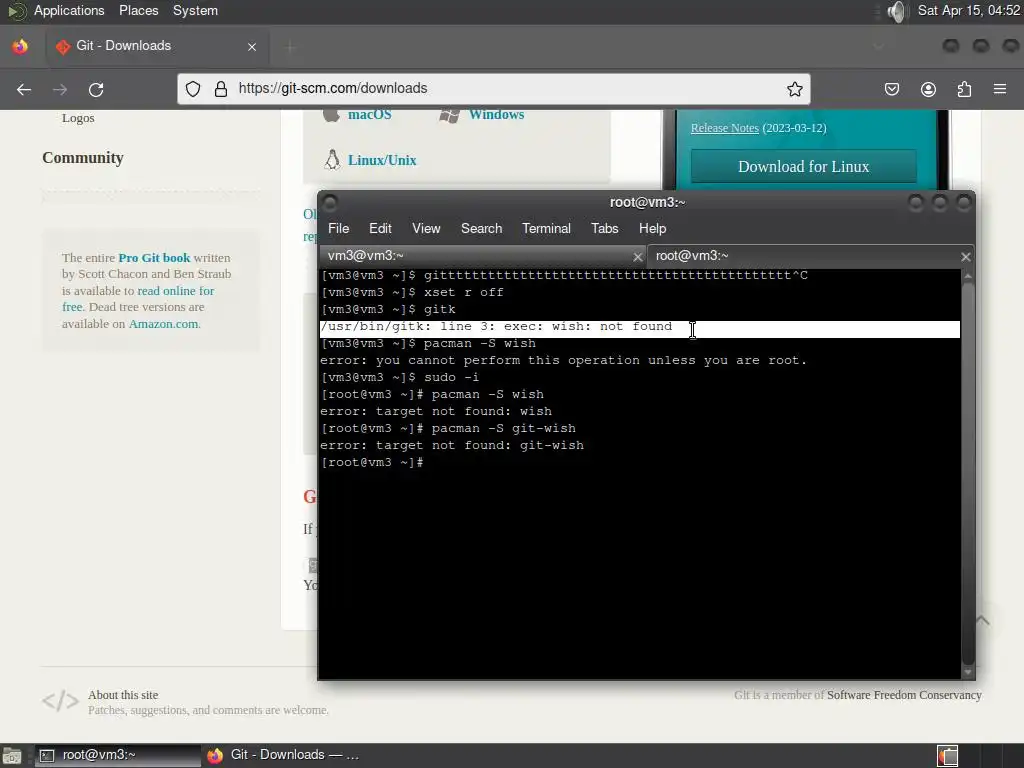Switch to vm3@vm3:~ terminal tab
Screen dimensions: 1024x768
pos(482,256)
